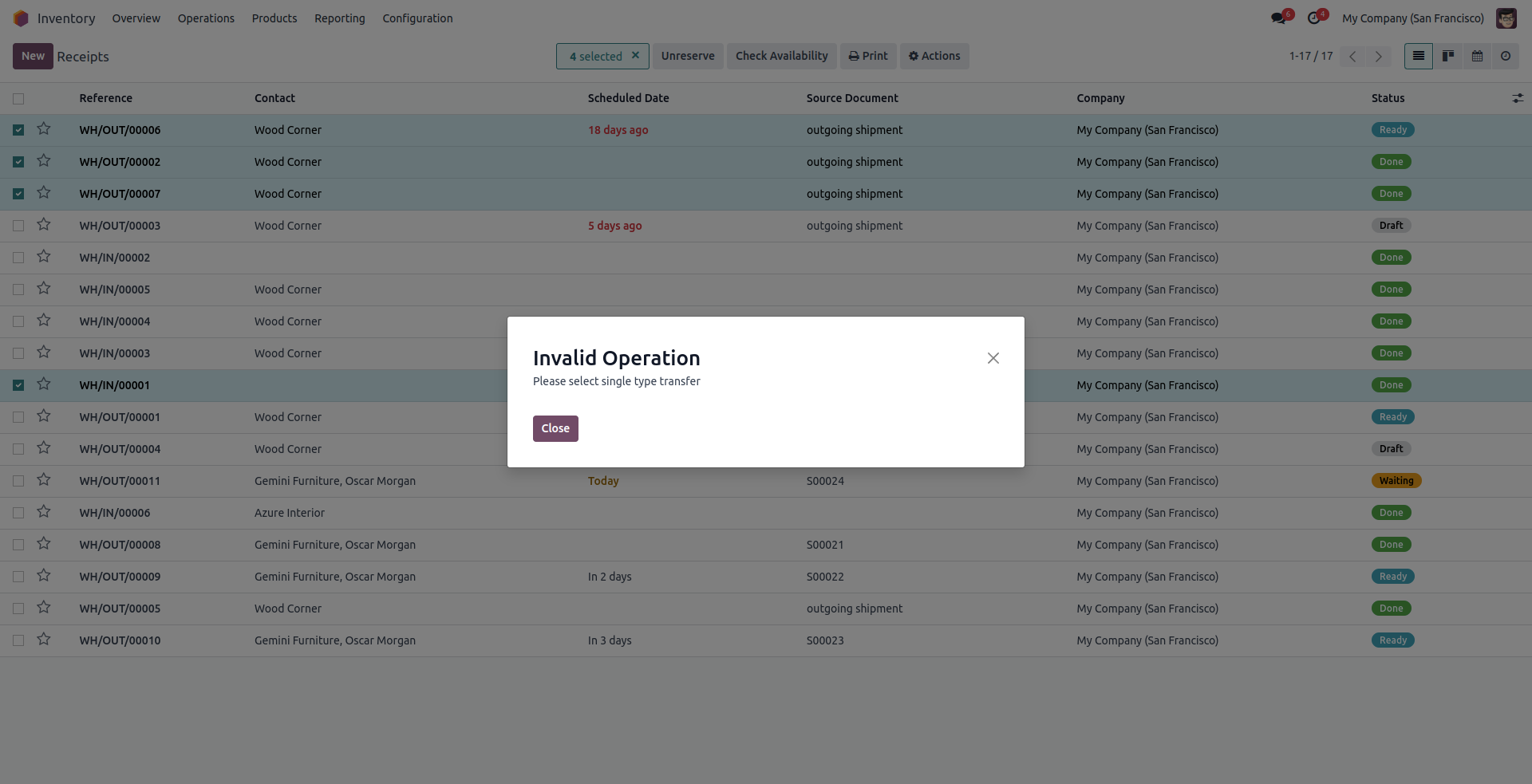Click the Check Availability button

tap(781, 56)
